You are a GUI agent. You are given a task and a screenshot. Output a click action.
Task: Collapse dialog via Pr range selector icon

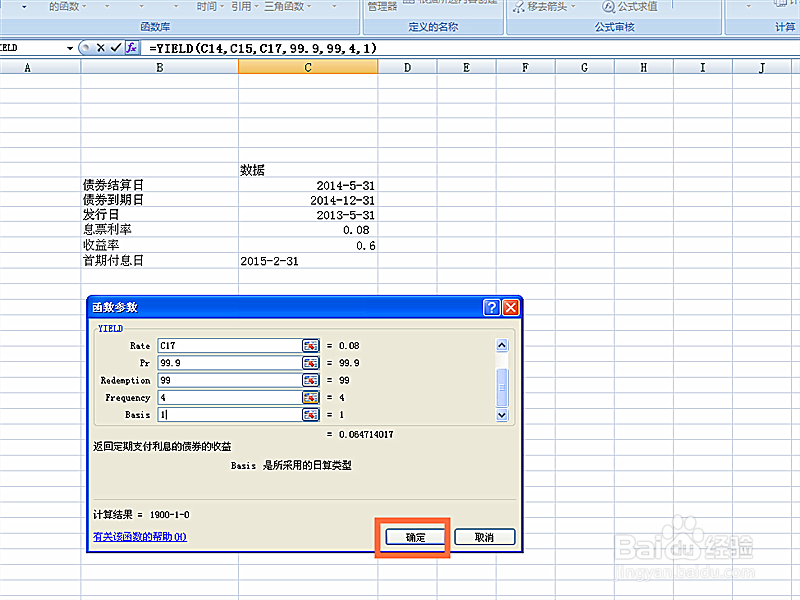point(310,363)
